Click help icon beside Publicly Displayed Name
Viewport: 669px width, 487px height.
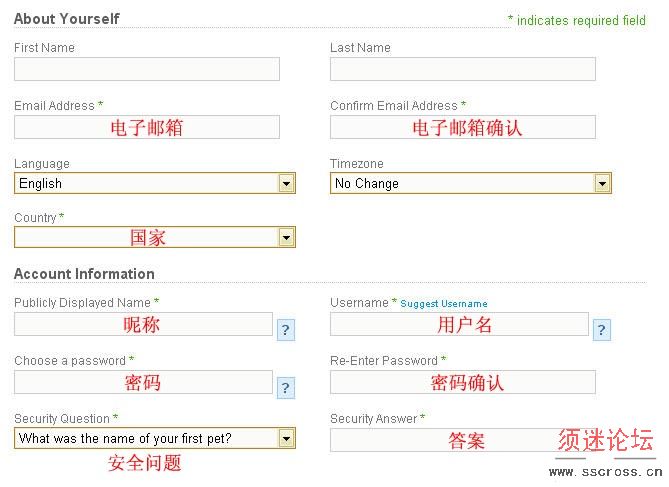286,330
